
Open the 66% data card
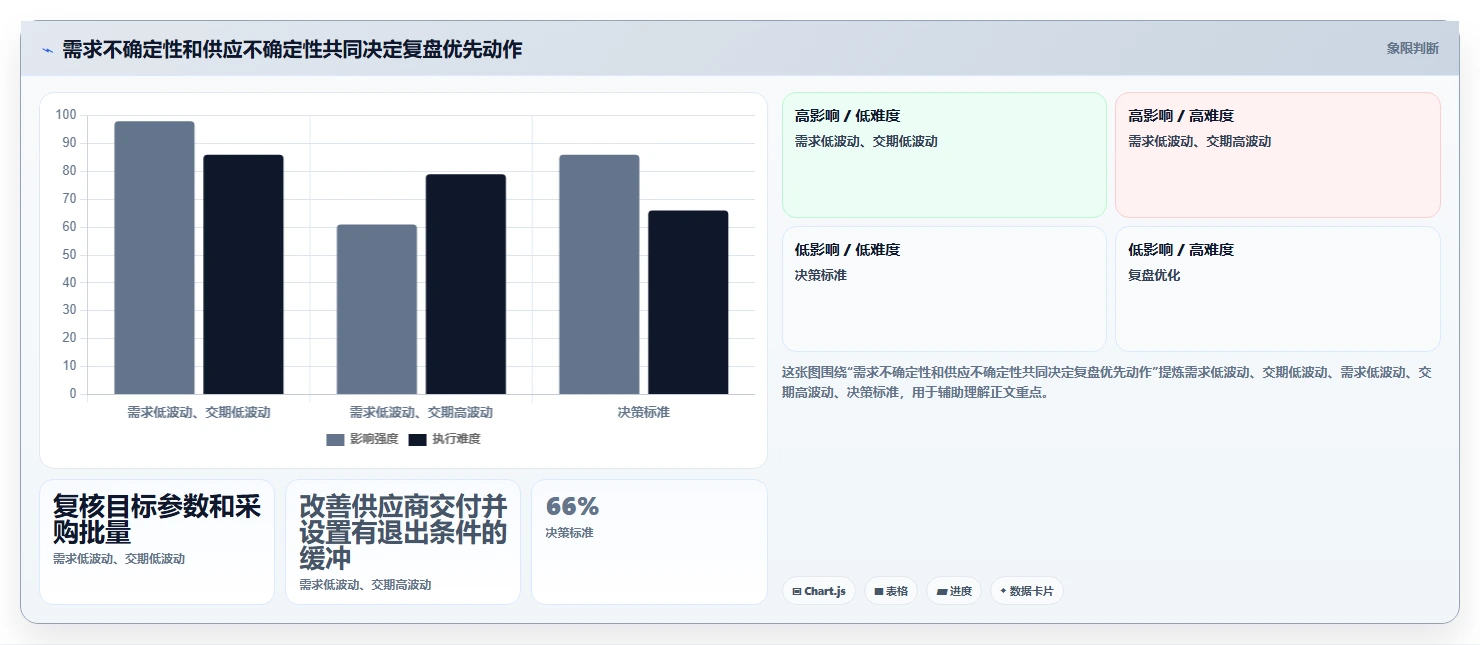click(x=649, y=542)
